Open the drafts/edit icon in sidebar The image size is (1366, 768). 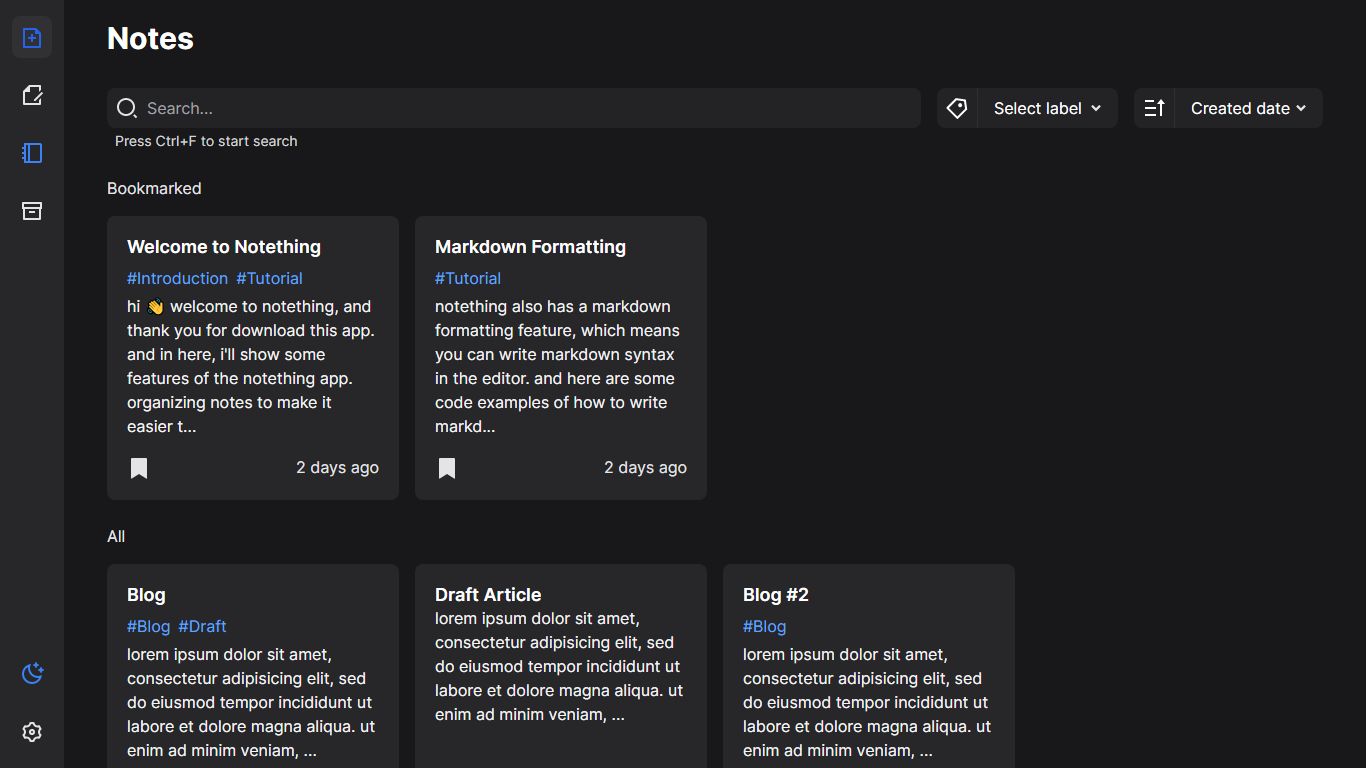click(x=32, y=95)
